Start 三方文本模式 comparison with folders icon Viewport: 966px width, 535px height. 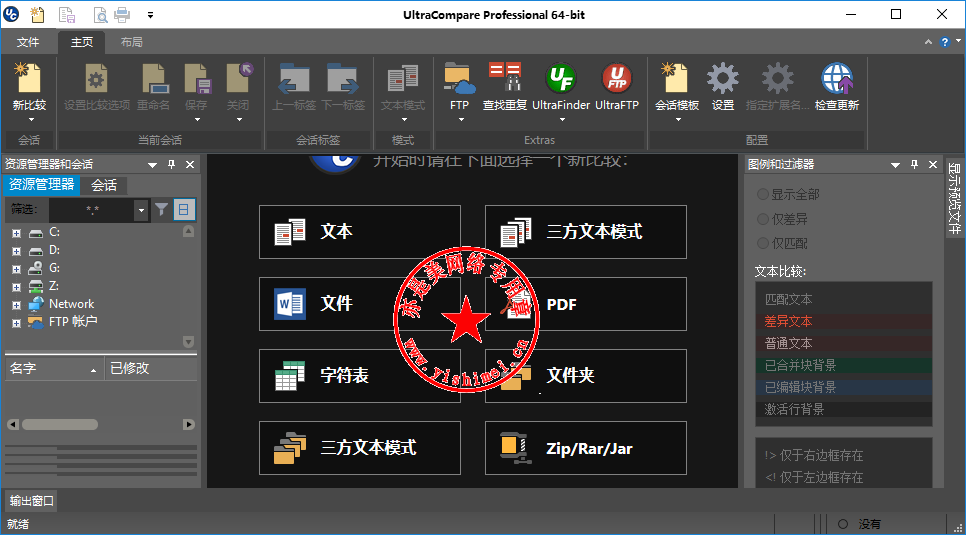[x=360, y=448]
